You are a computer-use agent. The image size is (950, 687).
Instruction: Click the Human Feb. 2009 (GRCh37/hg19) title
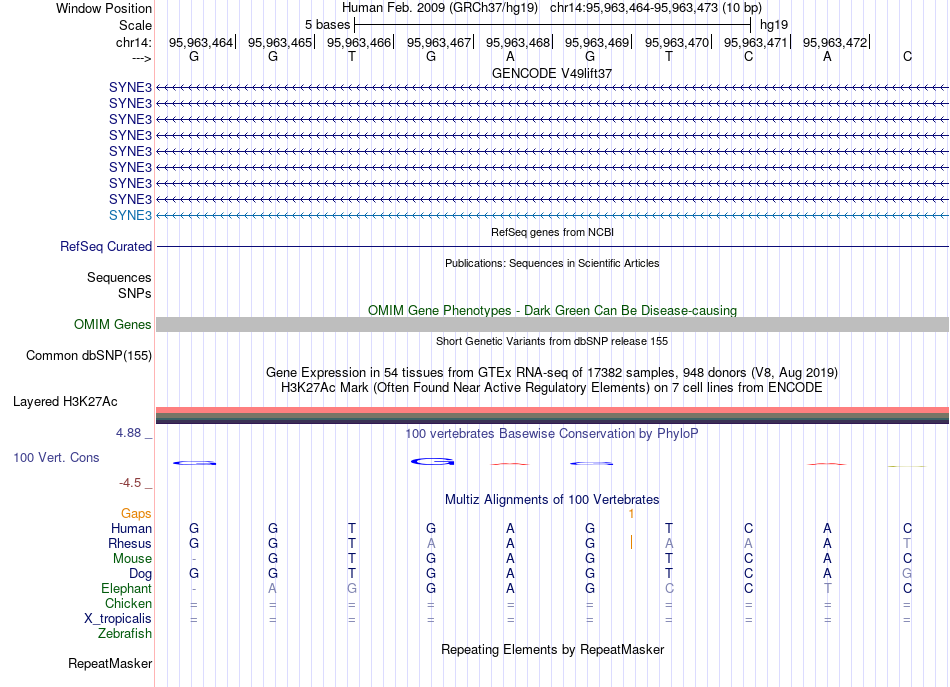pyautogui.click(x=439, y=8)
